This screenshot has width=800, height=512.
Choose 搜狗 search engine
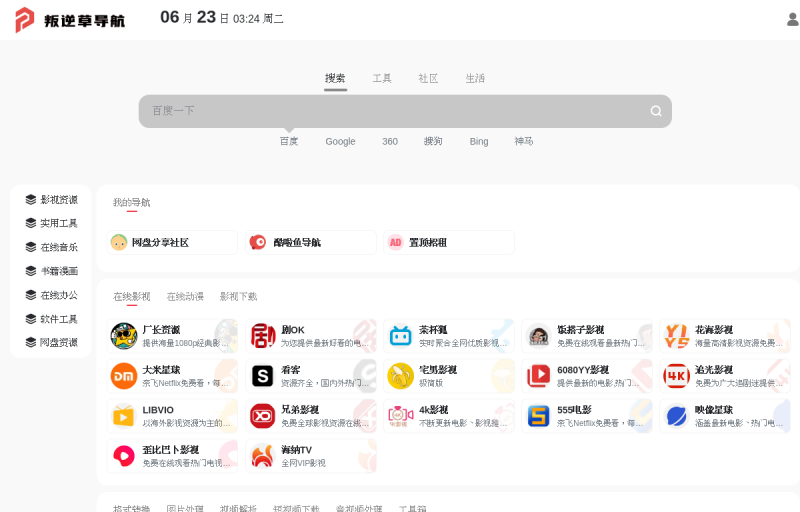tap(433, 141)
